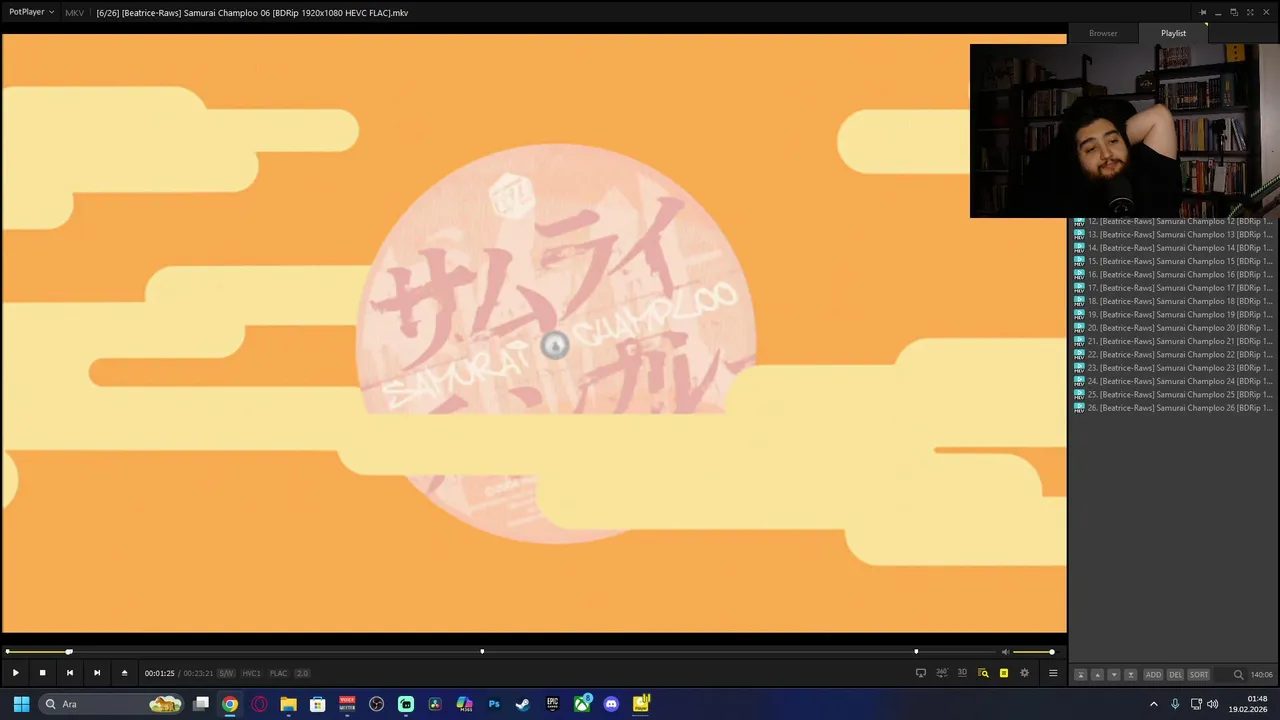Adjust the volume slider

coord(1033,652)
